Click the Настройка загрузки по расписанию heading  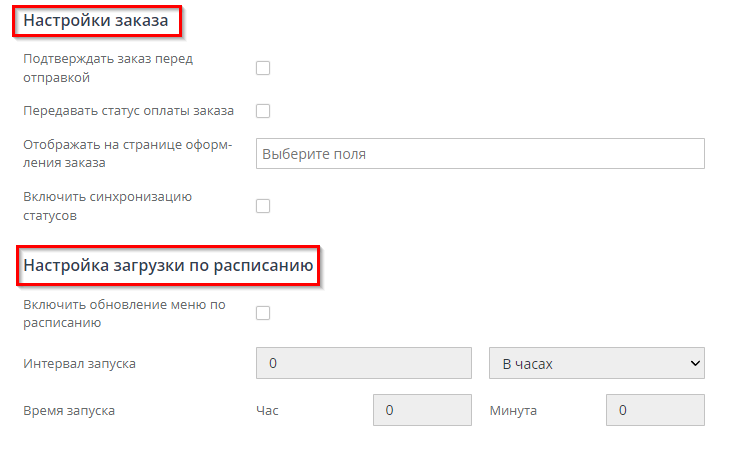169,266
